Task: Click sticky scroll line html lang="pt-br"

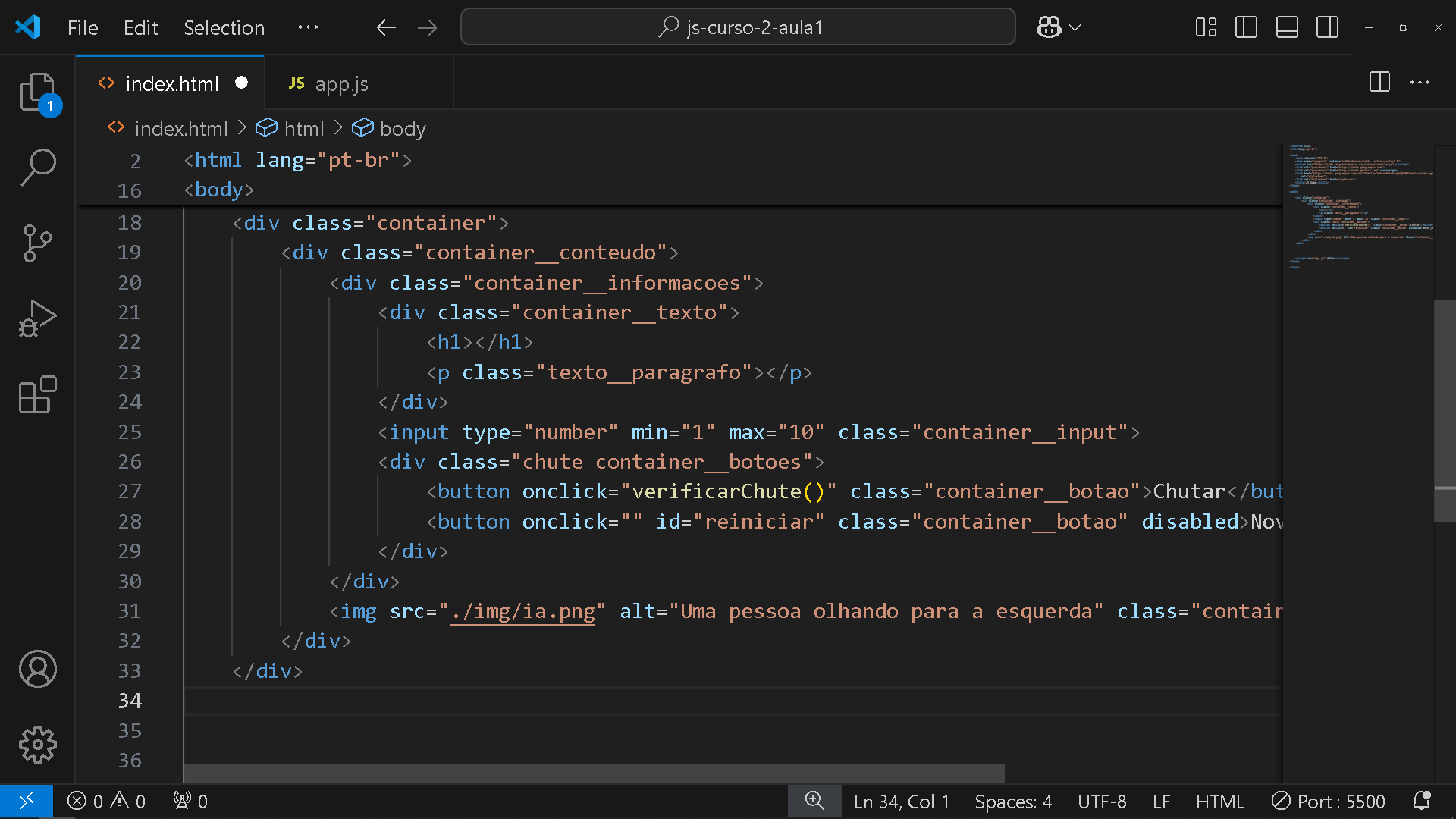Action: (297, 160)
